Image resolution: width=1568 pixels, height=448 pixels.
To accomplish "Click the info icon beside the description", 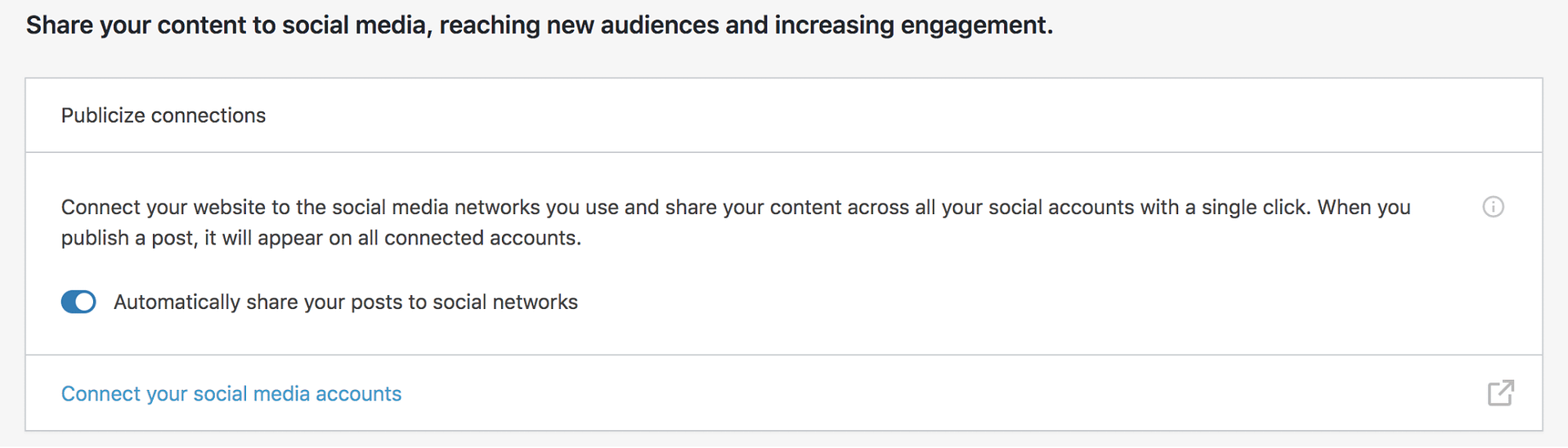I will point(1493,207).
